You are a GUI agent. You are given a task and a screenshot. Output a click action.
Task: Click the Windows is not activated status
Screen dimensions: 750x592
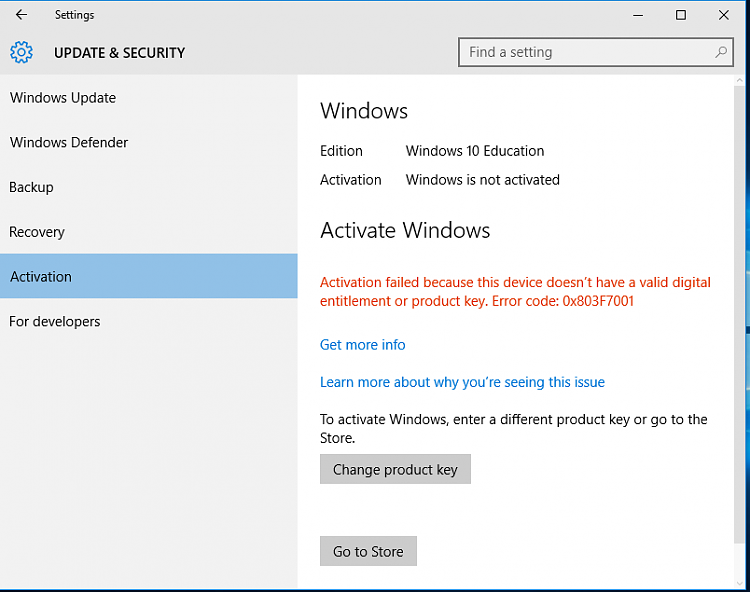[x=483, y=180]
